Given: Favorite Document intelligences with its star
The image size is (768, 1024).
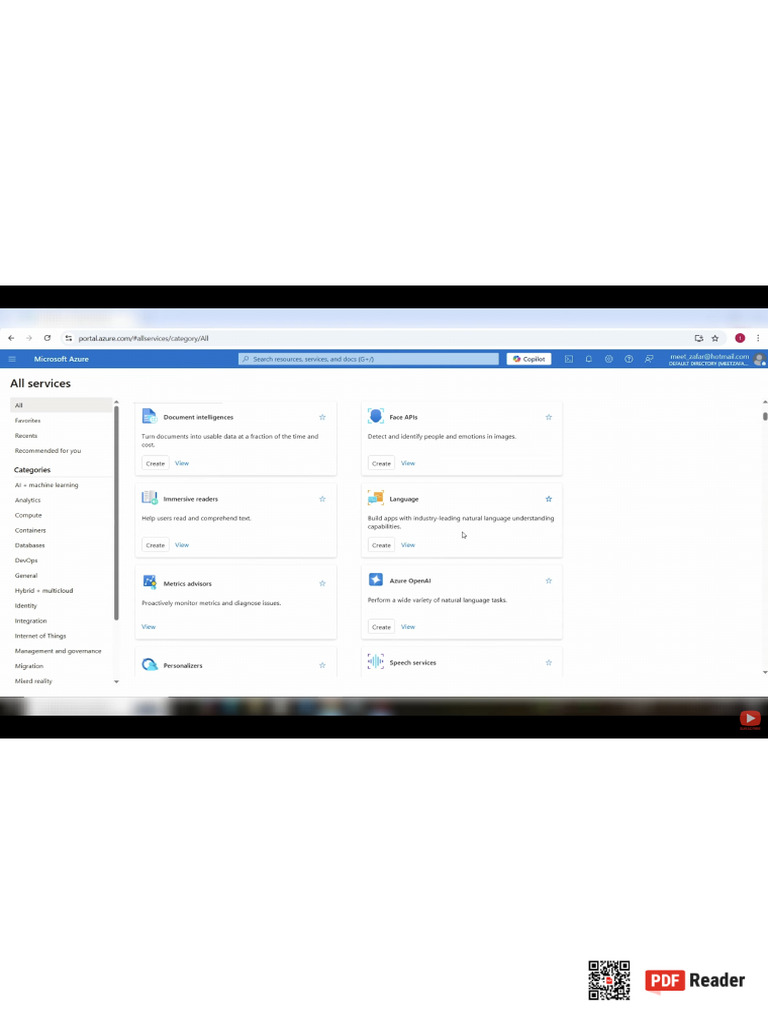Looking at the screenshot, I should (x=322, y=417).
